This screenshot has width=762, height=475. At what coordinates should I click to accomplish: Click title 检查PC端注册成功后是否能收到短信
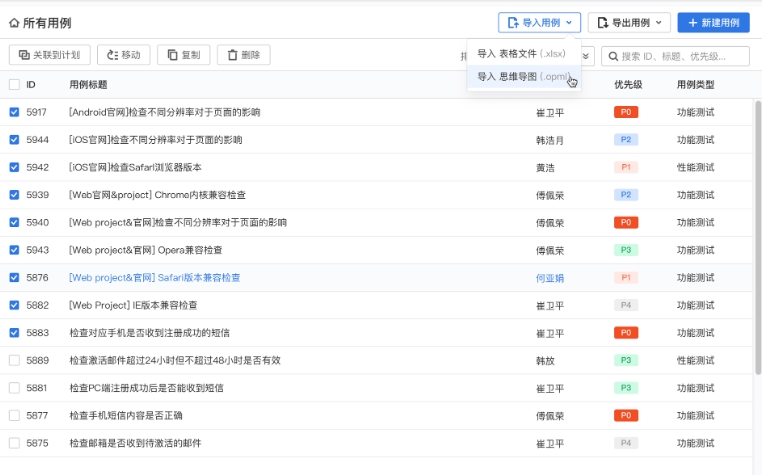[146, 388]
